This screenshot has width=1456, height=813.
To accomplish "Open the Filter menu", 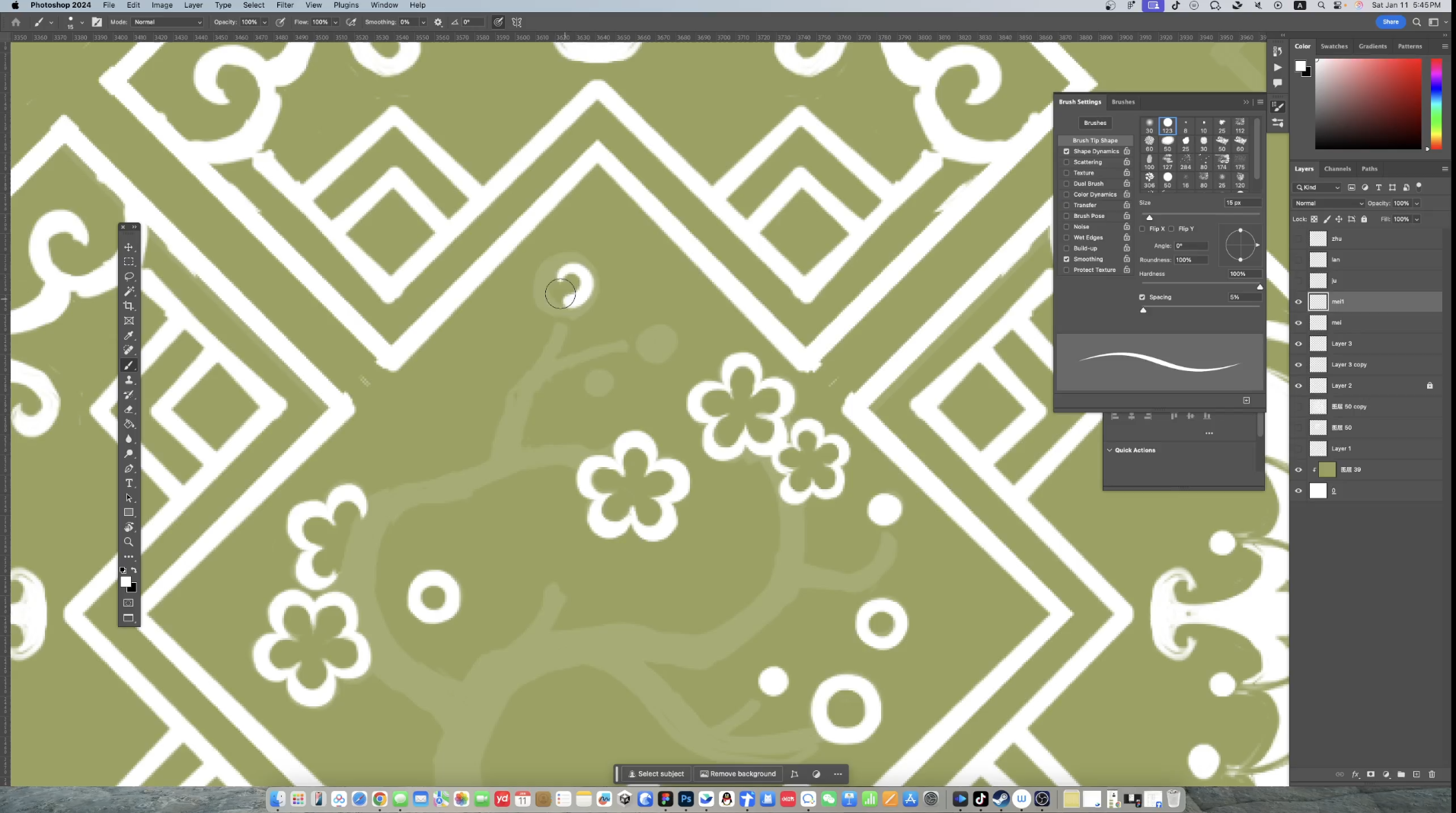I will click(x=285, y=5).
